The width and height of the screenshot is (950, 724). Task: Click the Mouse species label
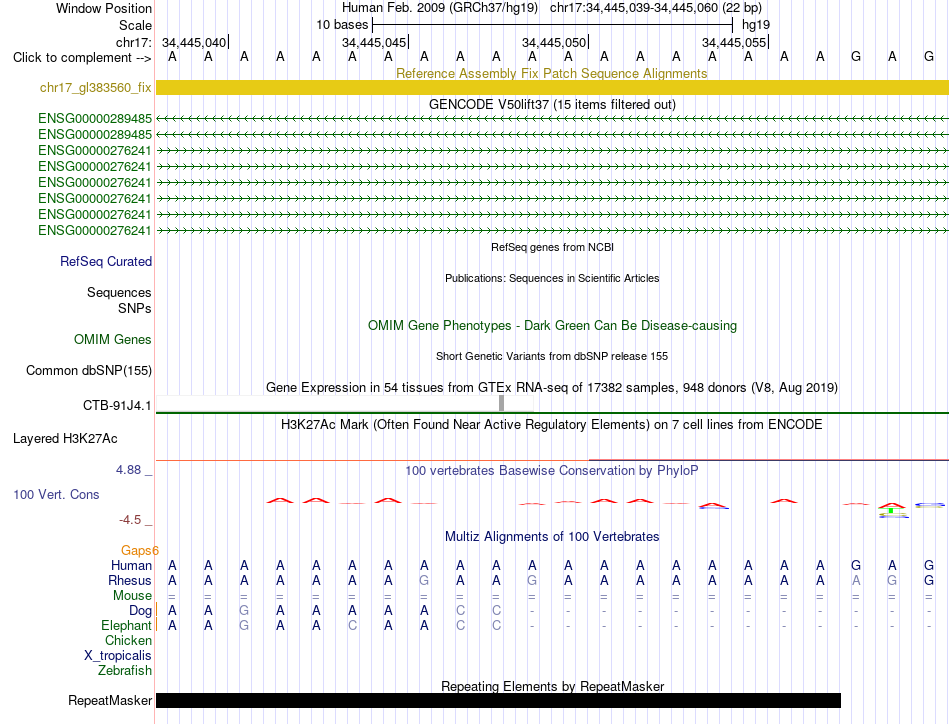pyautogui.click(x=132, y=596)
